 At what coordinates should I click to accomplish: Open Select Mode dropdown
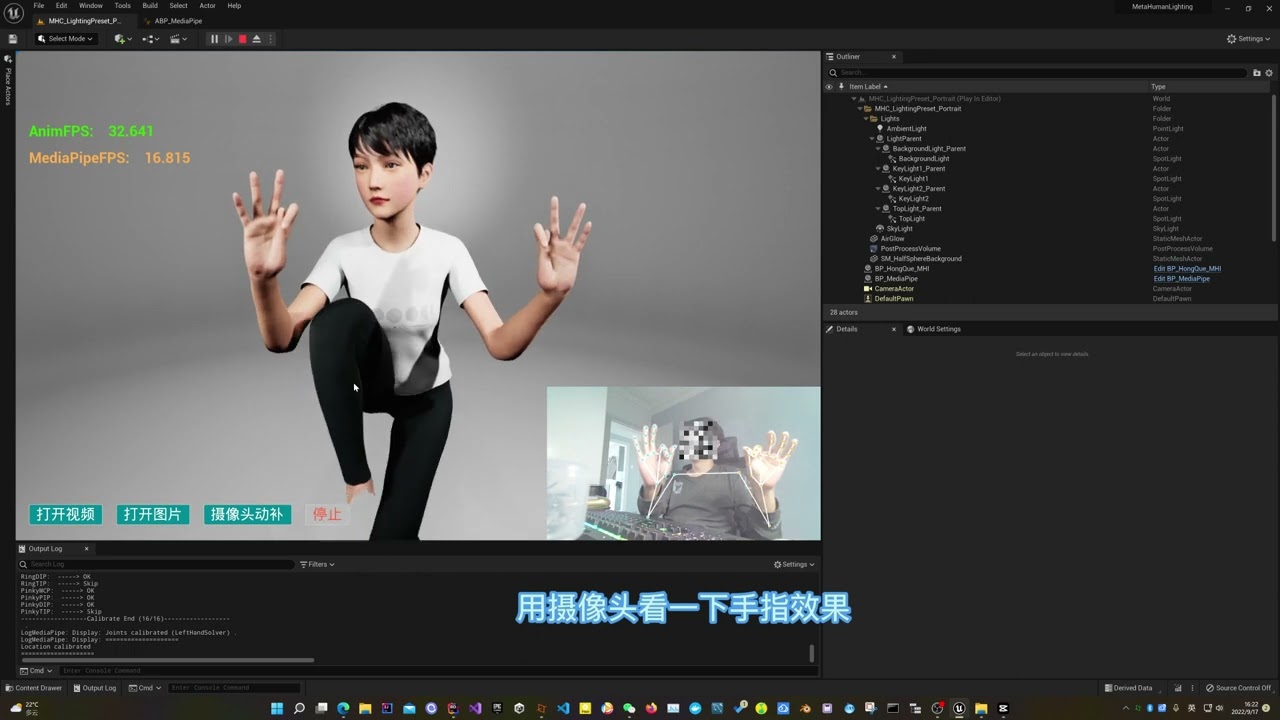[65, 39]
